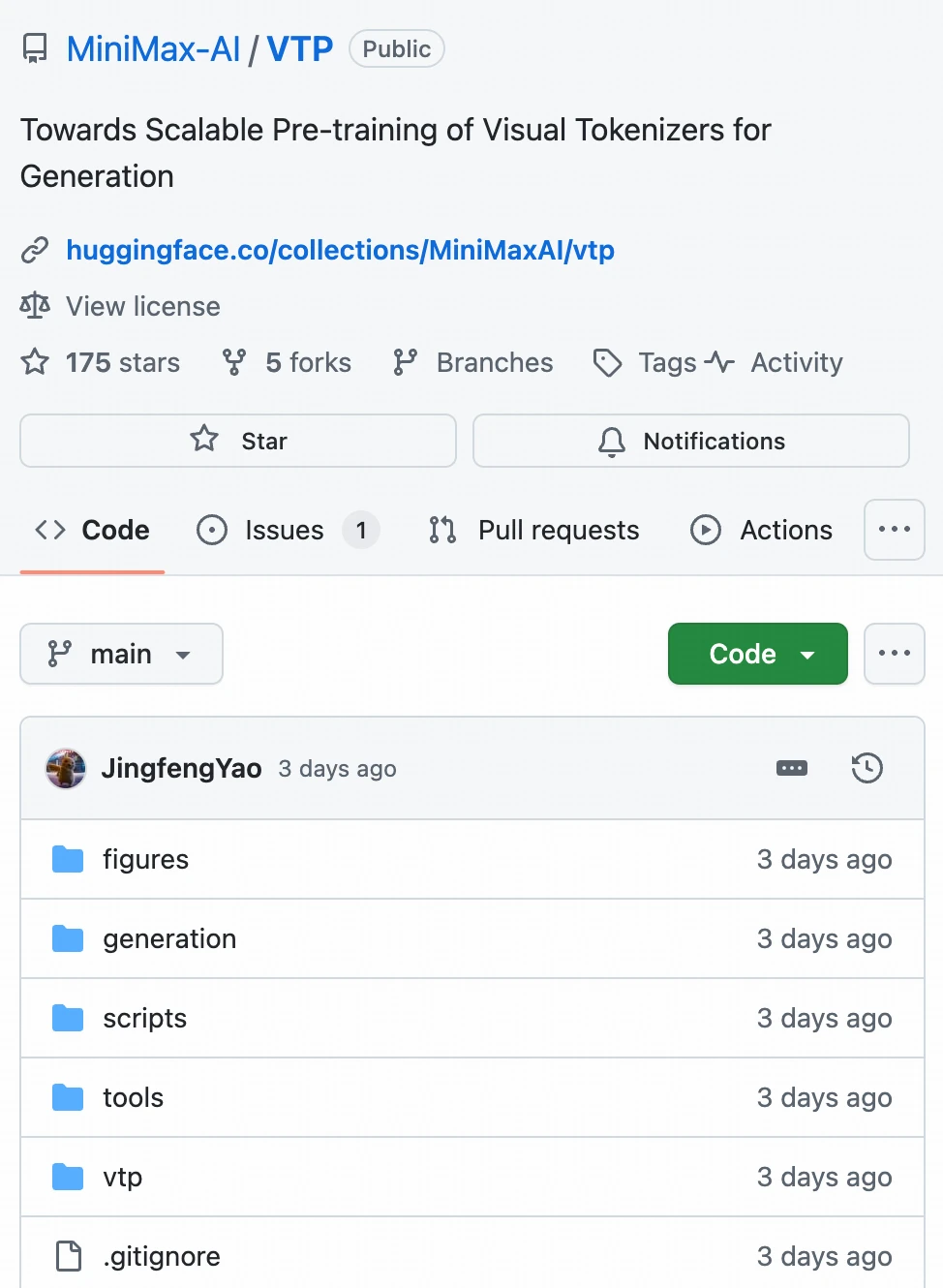
Task: Click the repository book icon beside MiniMax-AI
Action: pos(35,48)
